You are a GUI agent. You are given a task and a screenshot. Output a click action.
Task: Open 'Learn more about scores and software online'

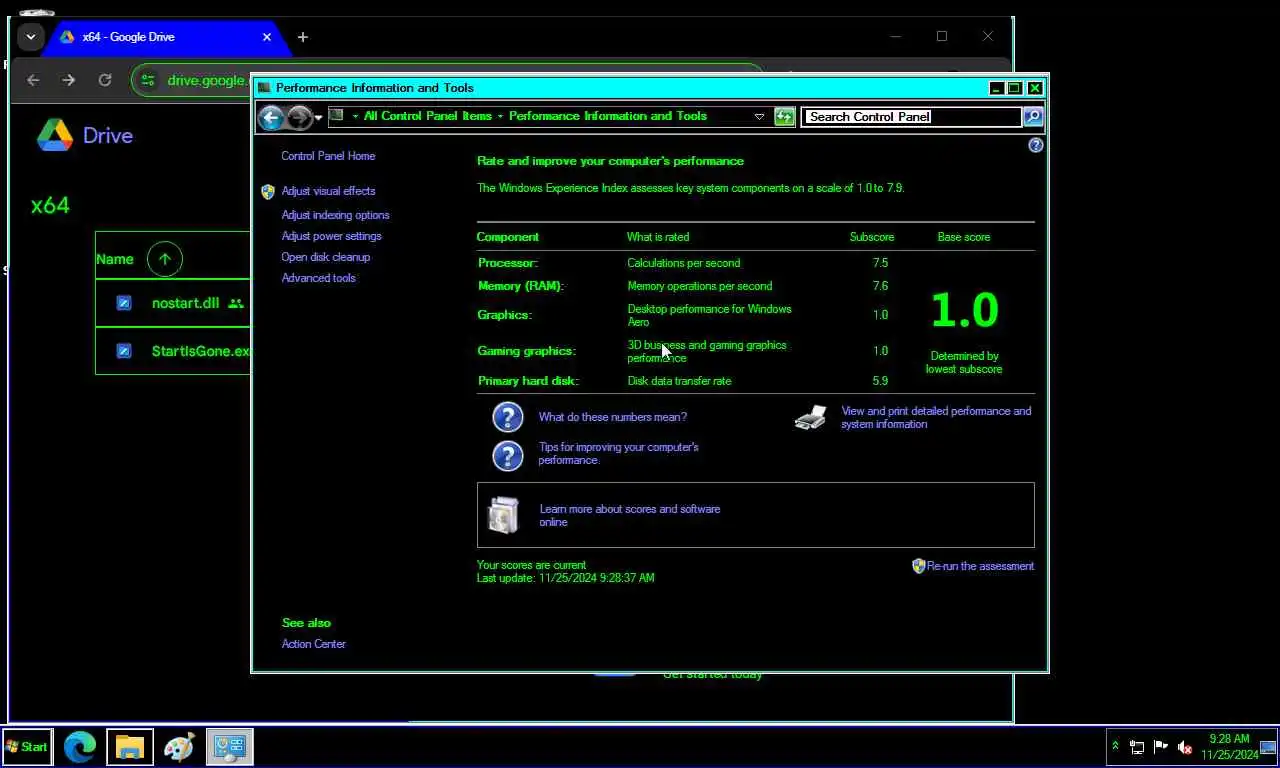[x=630, y=515]
